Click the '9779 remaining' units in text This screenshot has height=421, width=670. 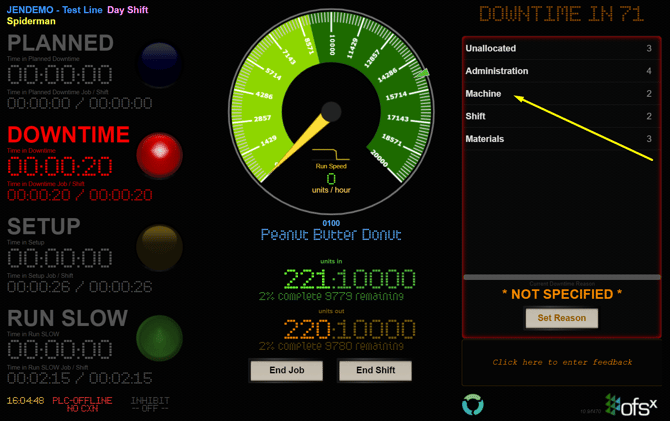364,296
